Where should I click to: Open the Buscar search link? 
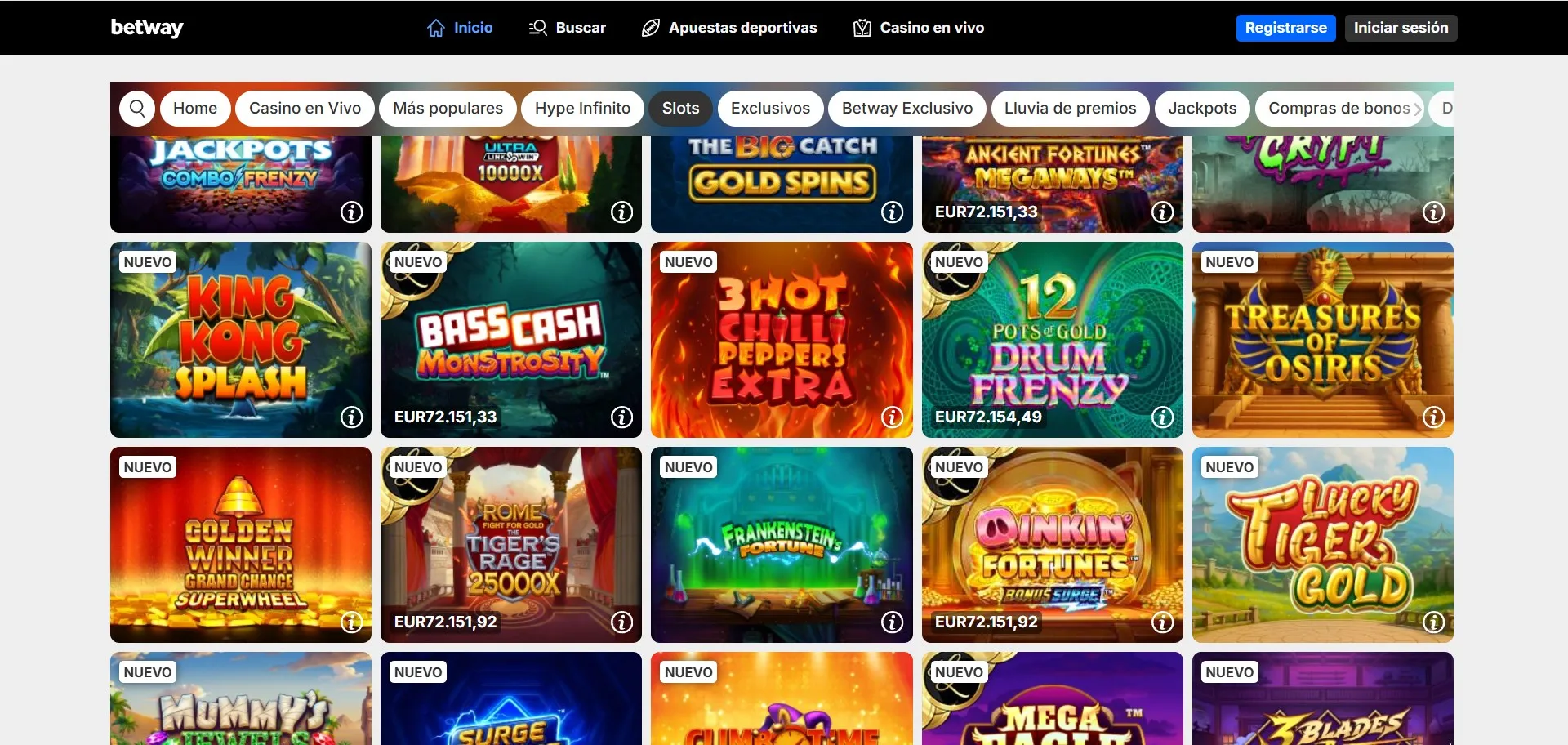pyautogui.click(x=568, y=28)
